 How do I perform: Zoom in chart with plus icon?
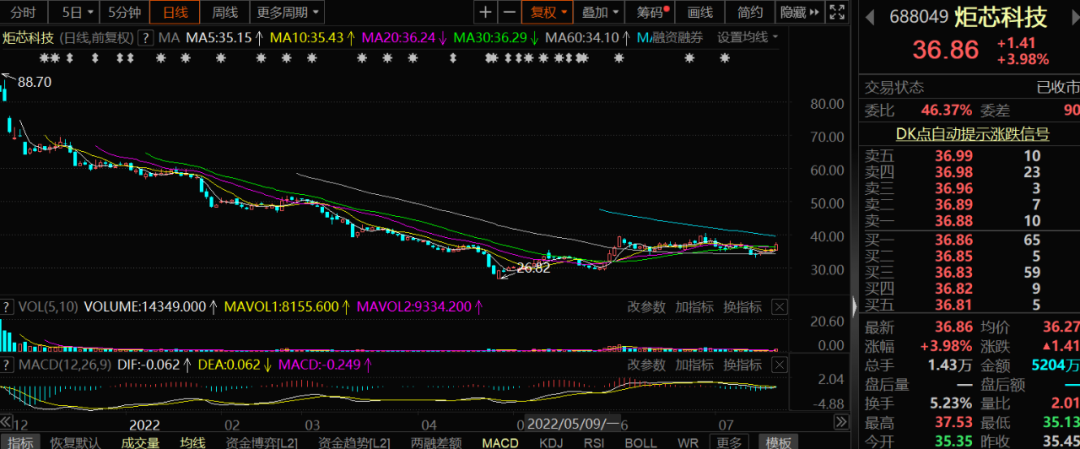click(x=486, y=12)
